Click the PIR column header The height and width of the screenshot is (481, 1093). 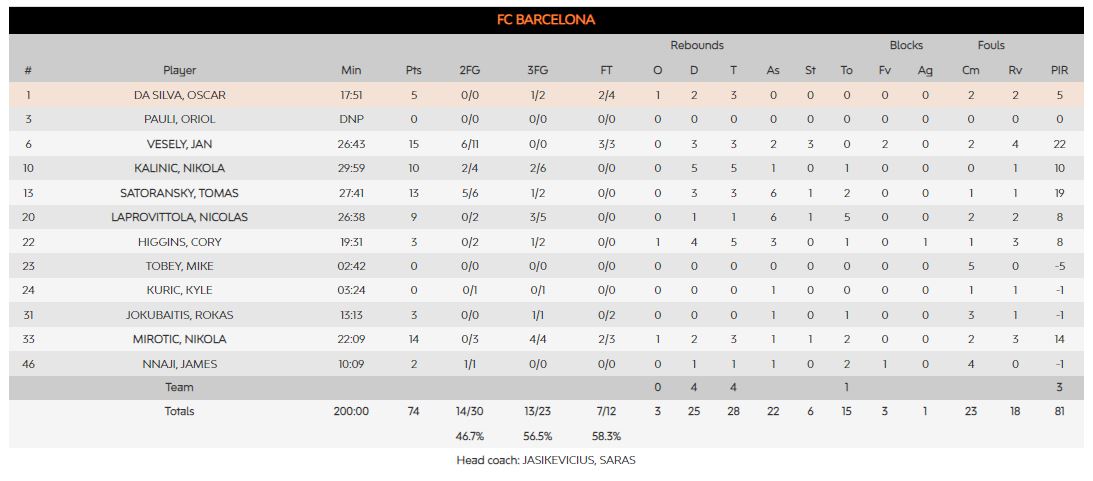1059,70
